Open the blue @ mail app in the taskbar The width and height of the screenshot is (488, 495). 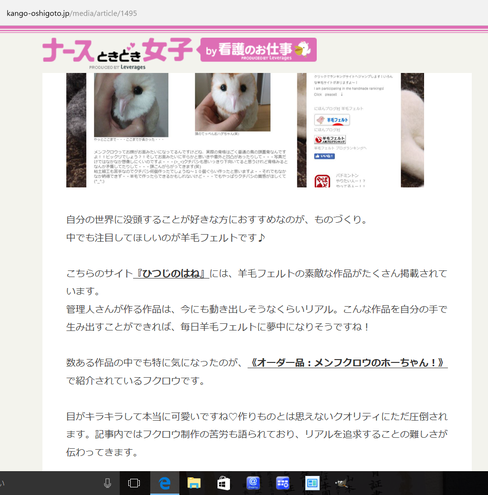253,483
